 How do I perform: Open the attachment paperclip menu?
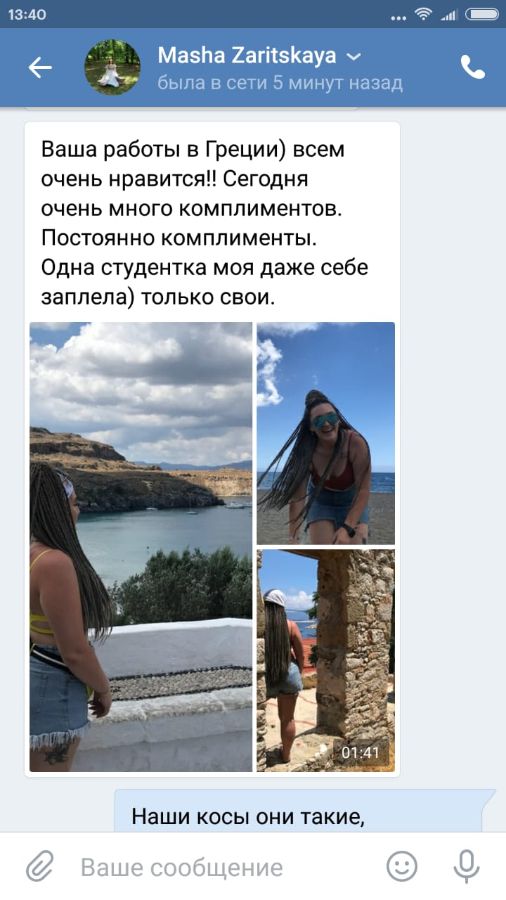[x=40, y=867]
